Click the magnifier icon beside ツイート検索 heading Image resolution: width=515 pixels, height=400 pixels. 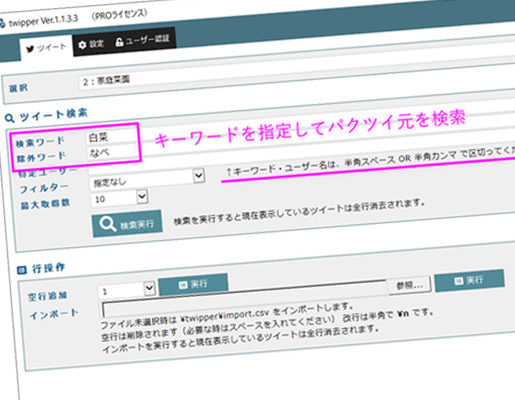pyautogui.click(x=10, y=118)
